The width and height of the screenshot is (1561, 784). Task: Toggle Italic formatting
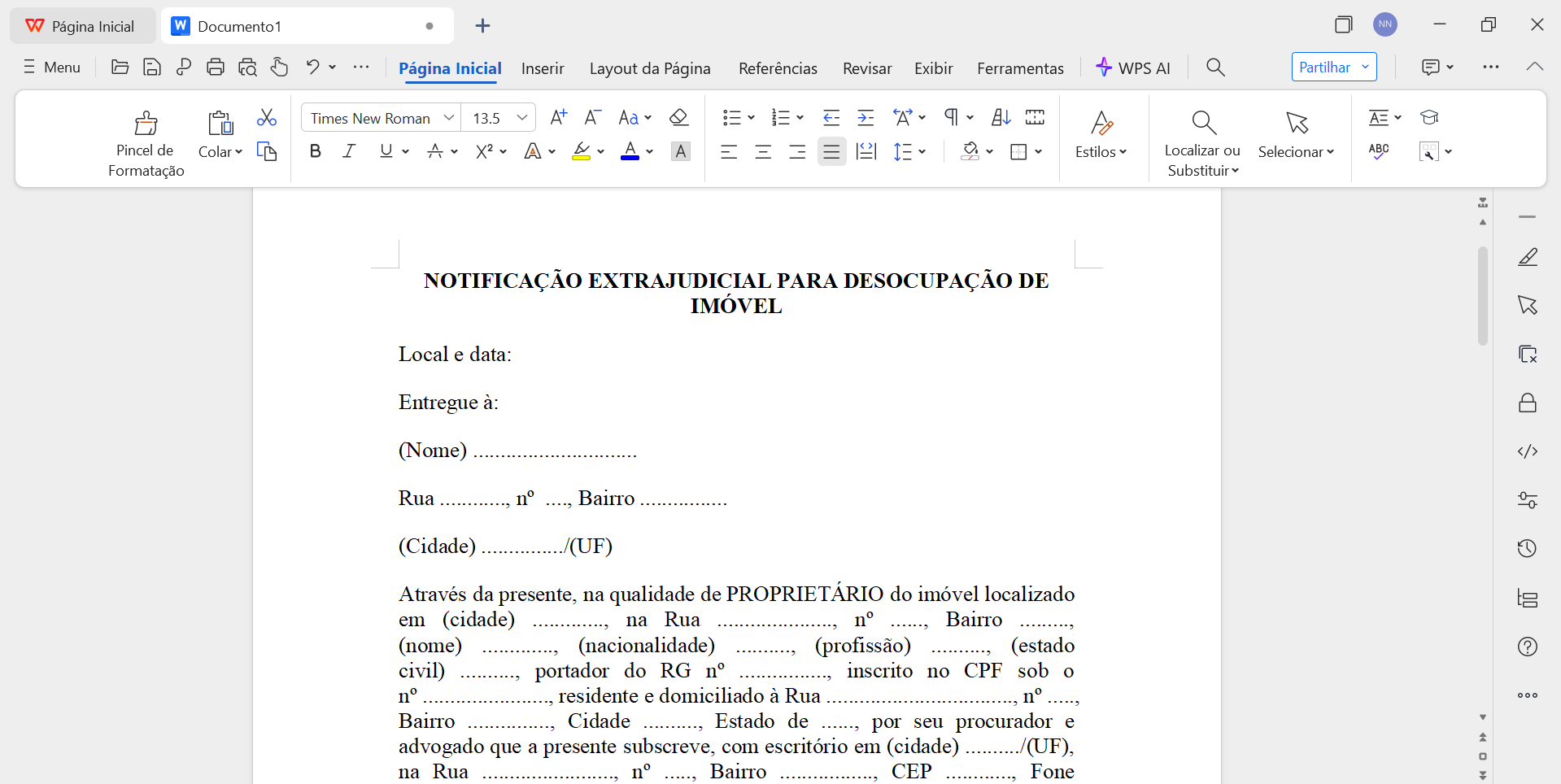[x=349, y=151]
